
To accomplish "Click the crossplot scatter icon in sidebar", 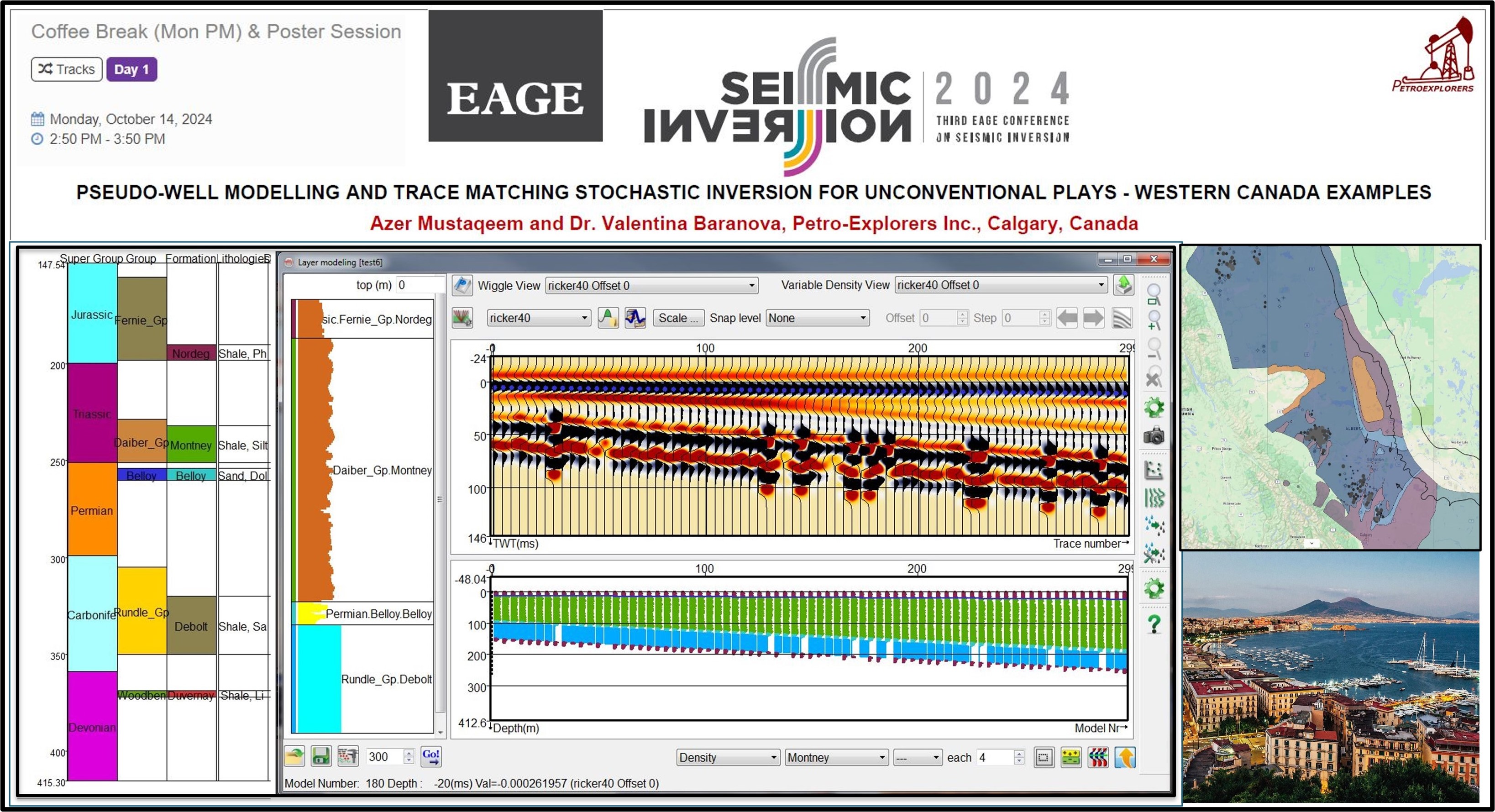I will (1154, 470).
